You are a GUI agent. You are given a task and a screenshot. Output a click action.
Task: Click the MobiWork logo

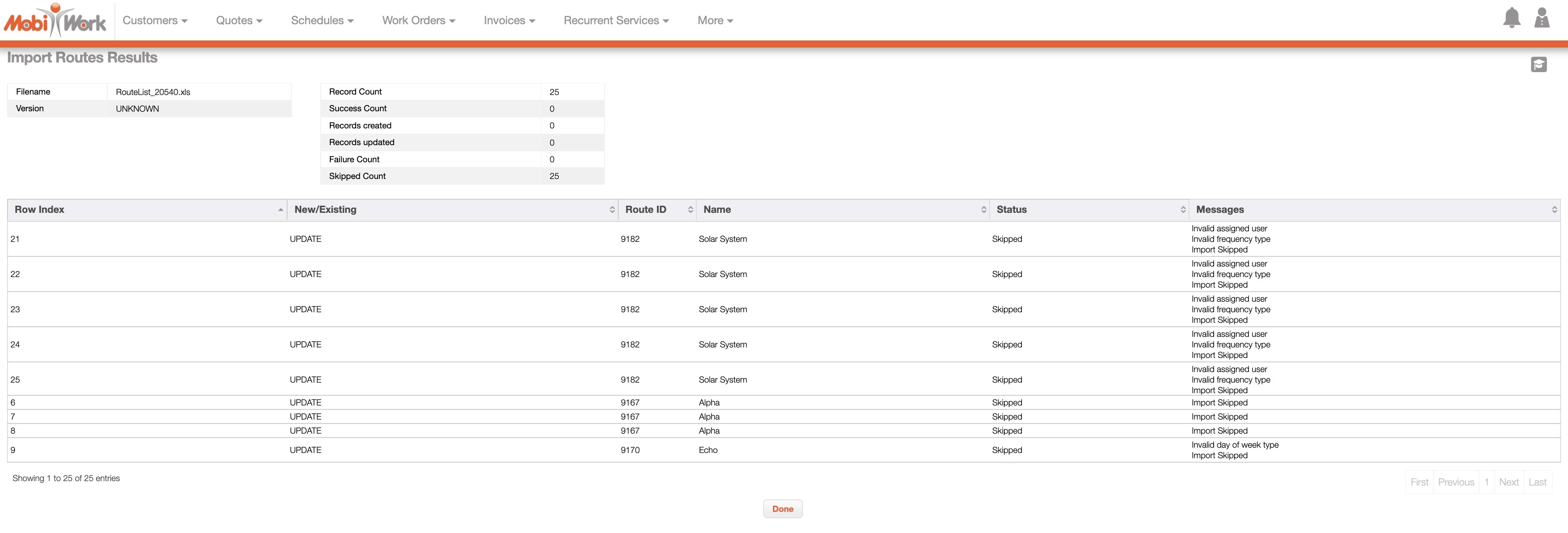click(x=55, y=21)
